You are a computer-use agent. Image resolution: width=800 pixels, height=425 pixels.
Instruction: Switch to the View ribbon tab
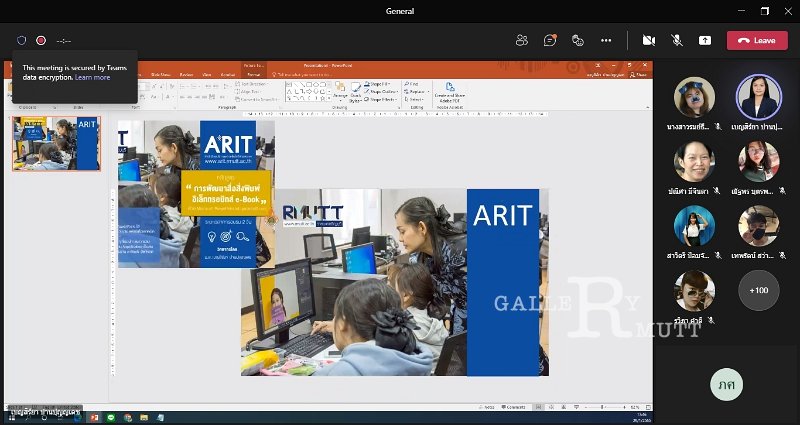click(206, 74)
